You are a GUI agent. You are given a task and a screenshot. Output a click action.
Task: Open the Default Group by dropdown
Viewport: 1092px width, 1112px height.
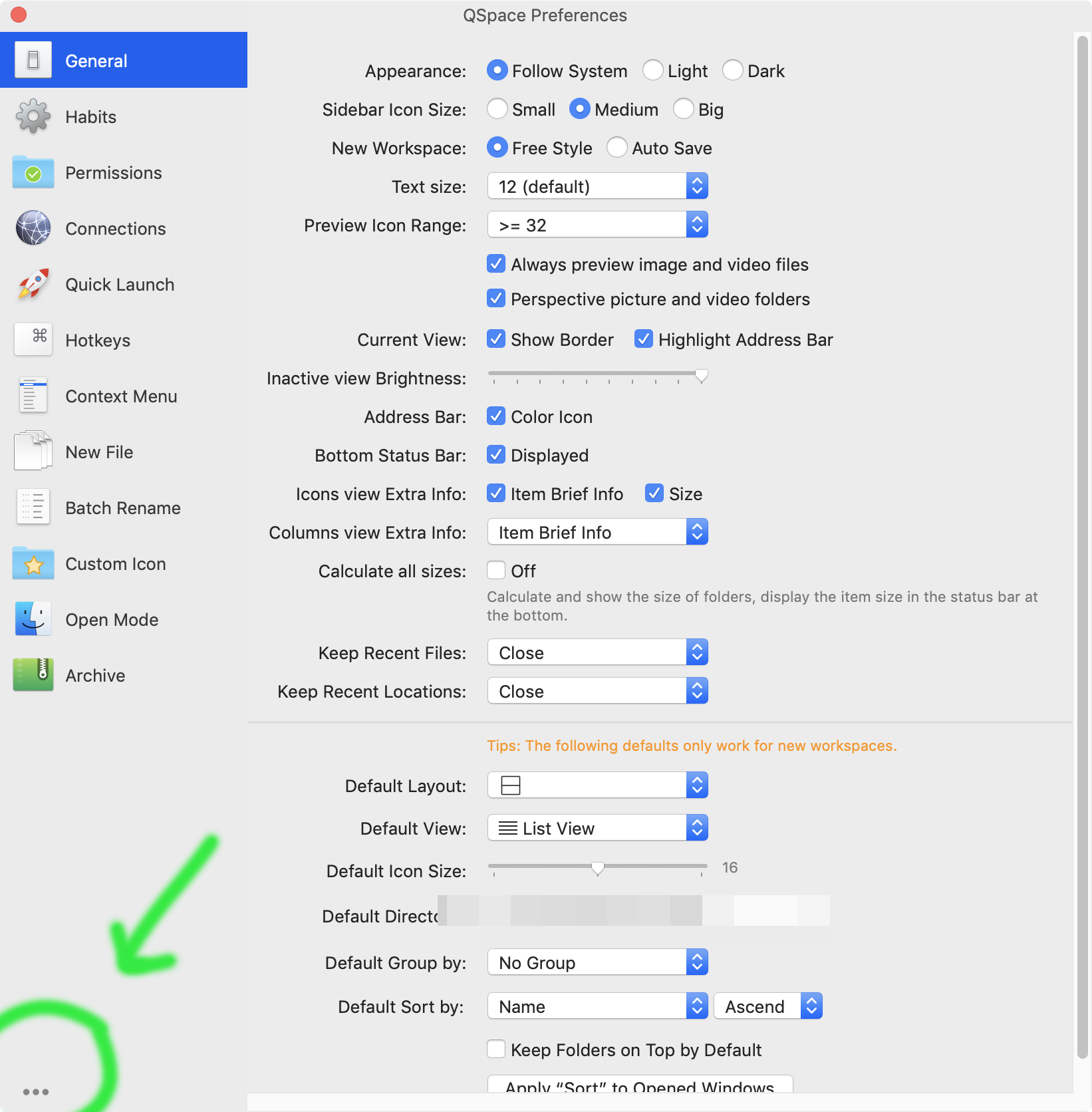point(598,962)
